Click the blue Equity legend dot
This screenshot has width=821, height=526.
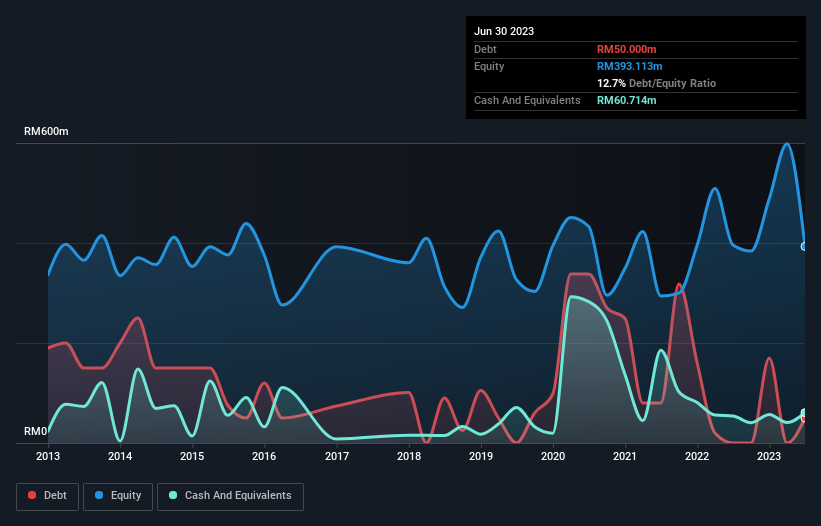click(99, 495)
